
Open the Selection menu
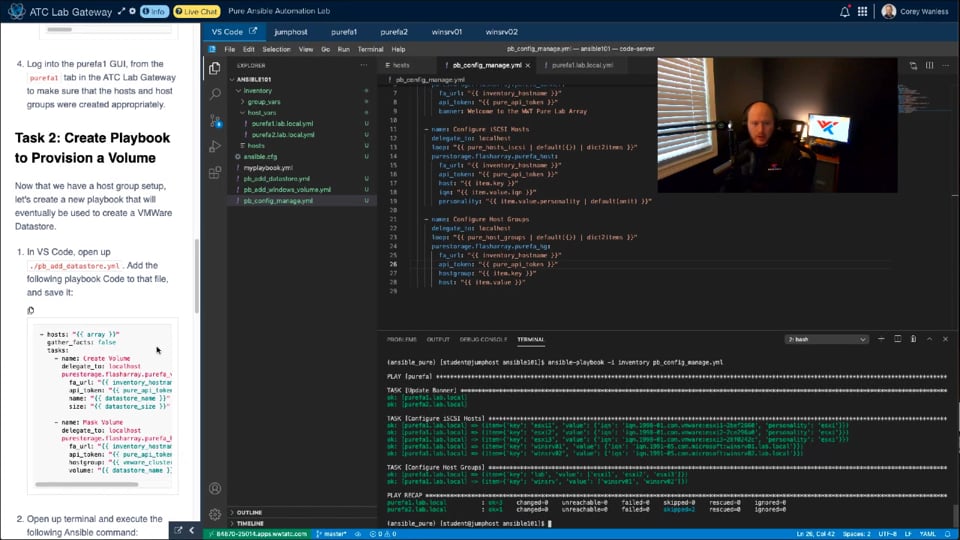pyautogui.click(x=276, y=49)
